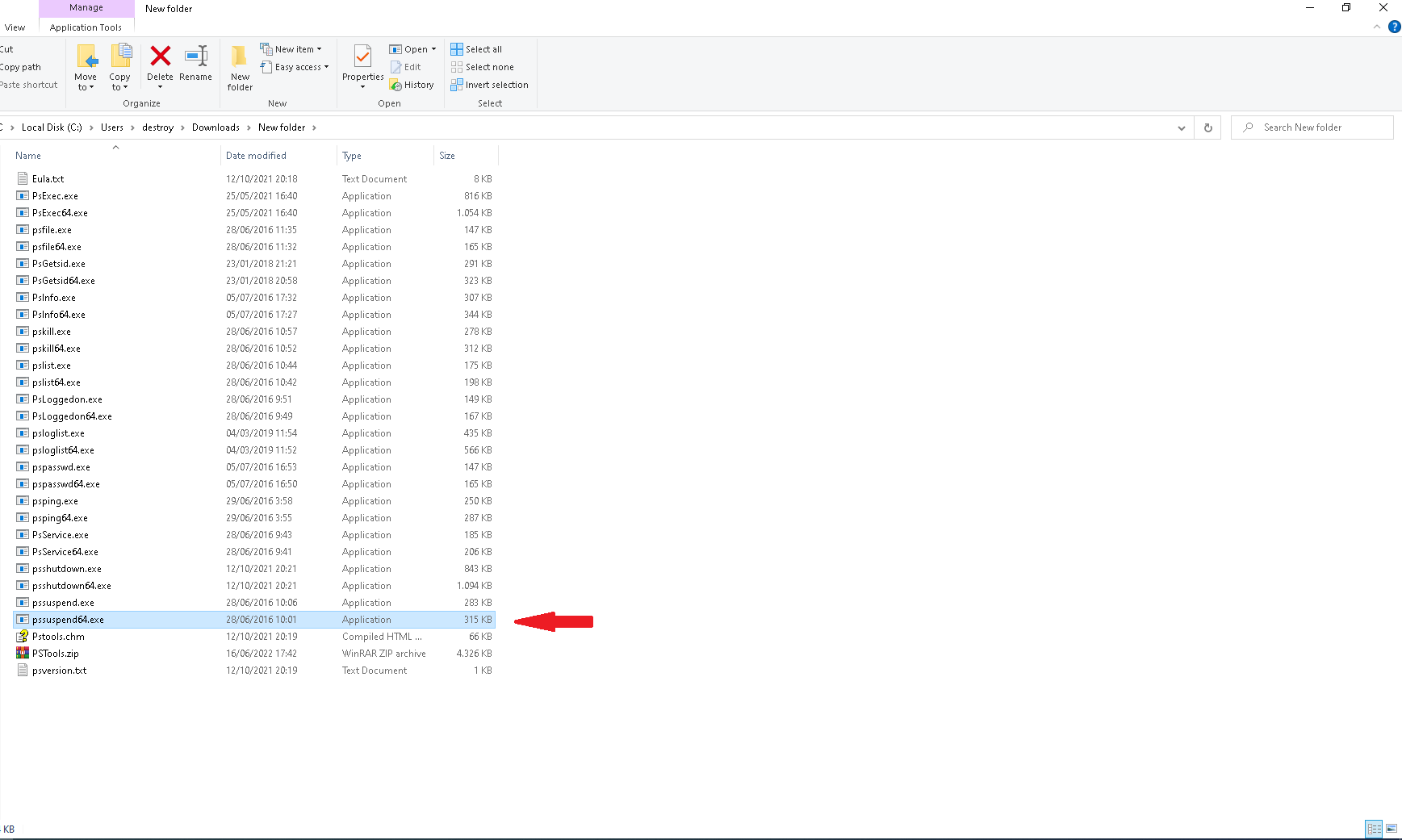Collapse the ribbon with the chevron
Screen dimensions: 1402x840
1377,27
